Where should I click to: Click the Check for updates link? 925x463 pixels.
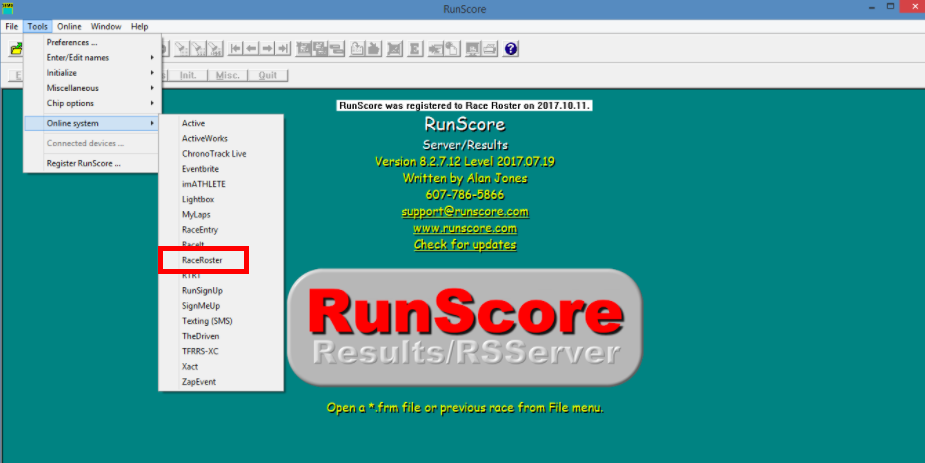(465, 245)
